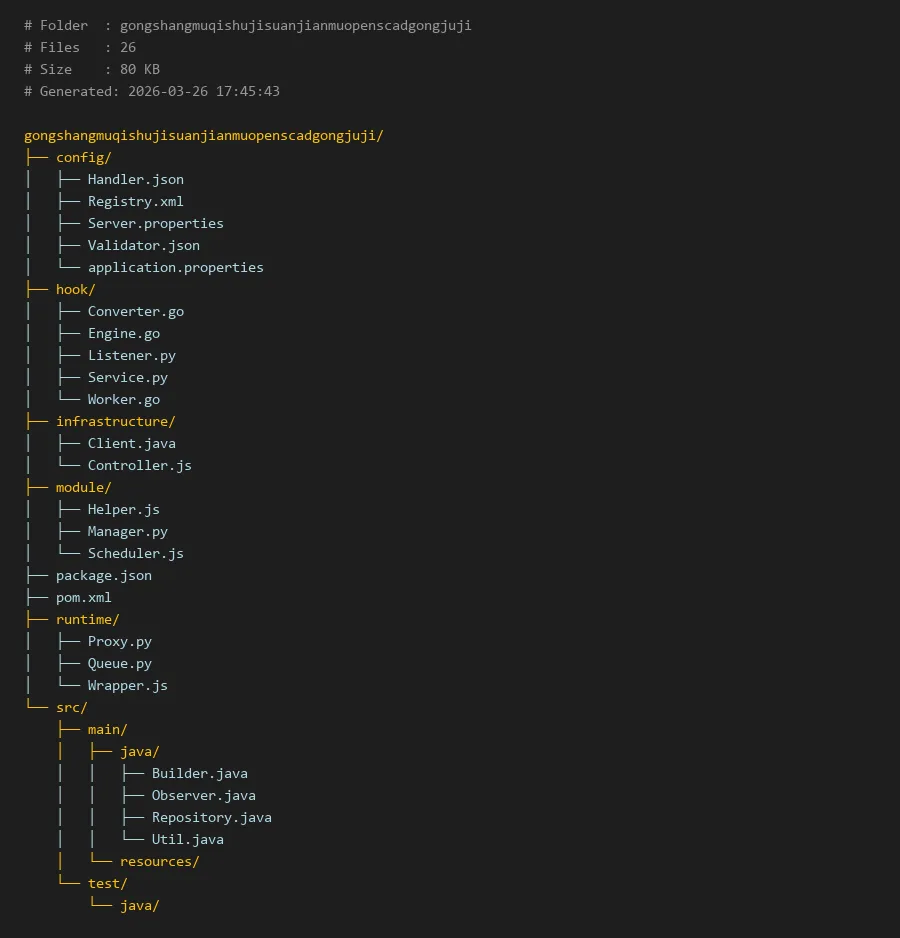Viewport: 900px width, 938px height.
Task: Click the Repository.java file
Action: pyautogui.click(x=211, y=817)
